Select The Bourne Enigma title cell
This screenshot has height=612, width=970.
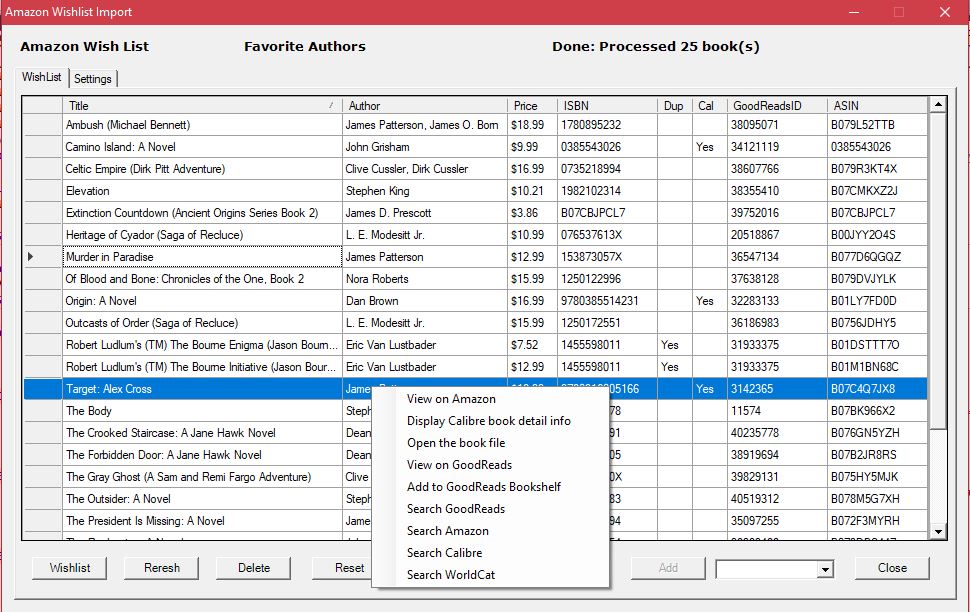click(202, 345)
